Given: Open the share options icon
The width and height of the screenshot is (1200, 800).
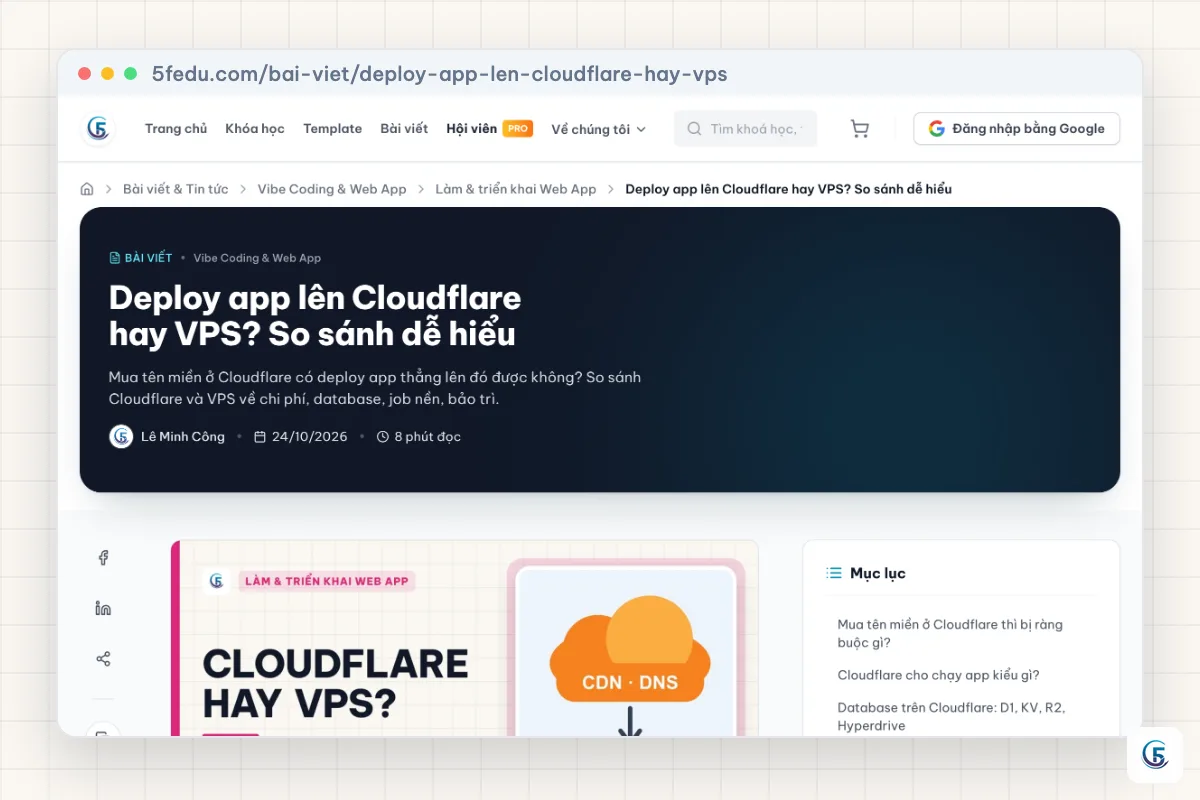Looking at the screenshot, I should click(x=103, y=659).
